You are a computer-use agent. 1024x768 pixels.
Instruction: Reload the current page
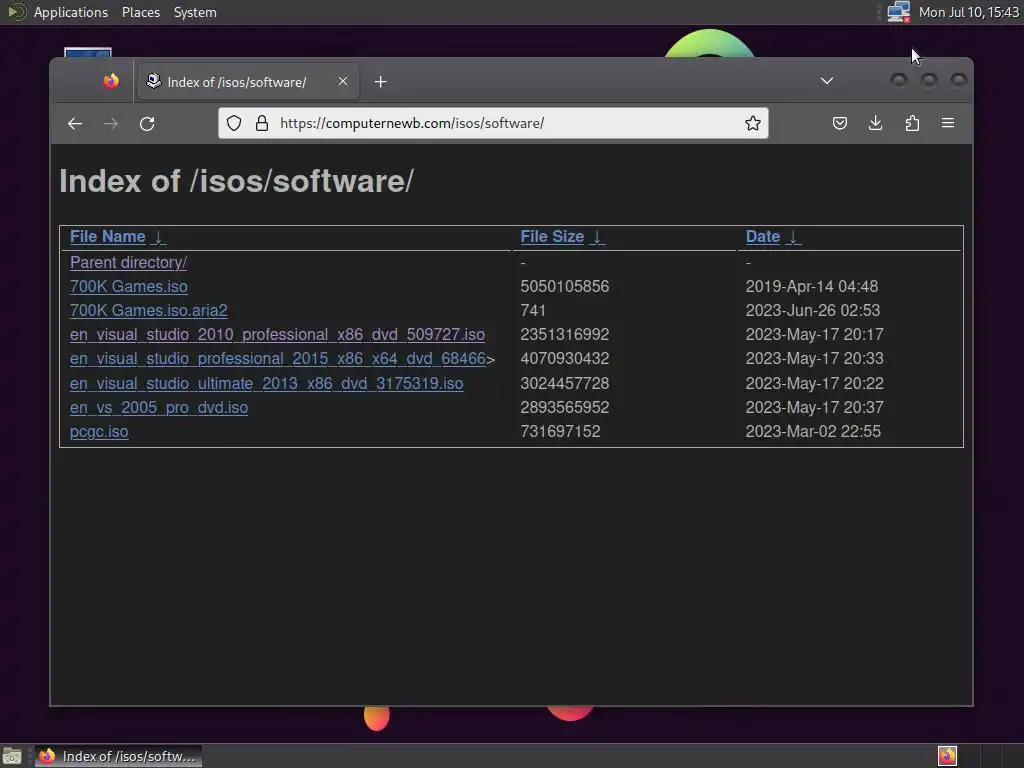[148, 123]
